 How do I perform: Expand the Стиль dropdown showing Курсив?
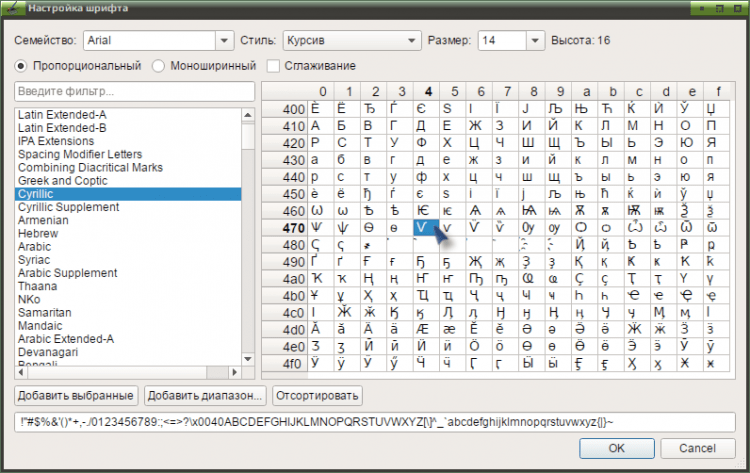pos(411,41)
